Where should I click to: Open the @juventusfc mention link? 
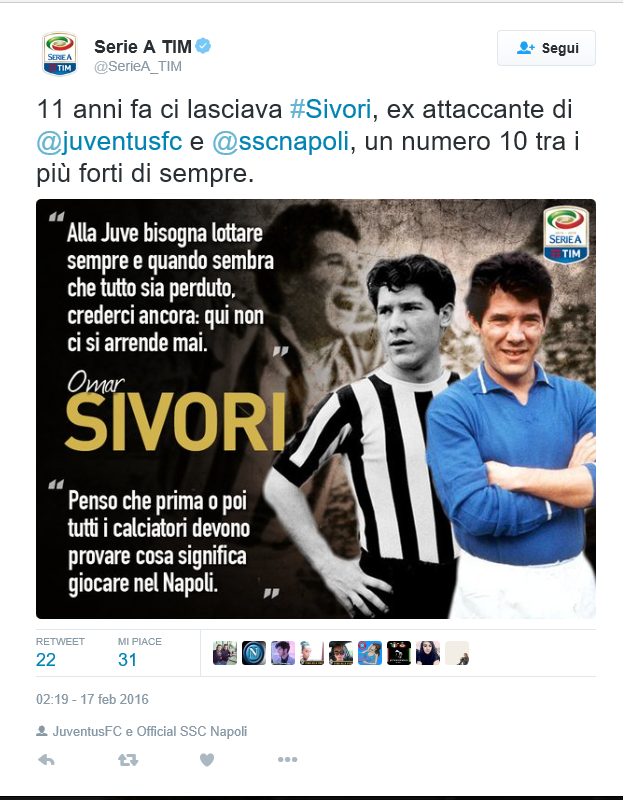point(109,141)
